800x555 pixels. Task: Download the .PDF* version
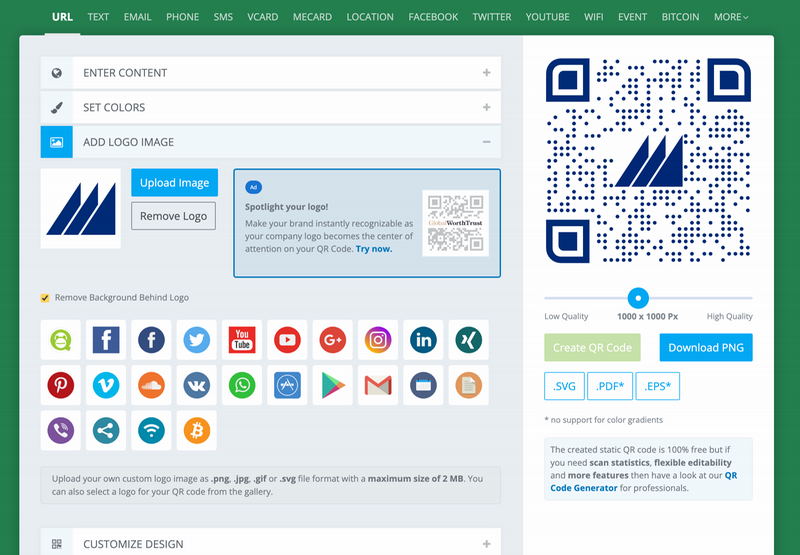pos(610,386)
